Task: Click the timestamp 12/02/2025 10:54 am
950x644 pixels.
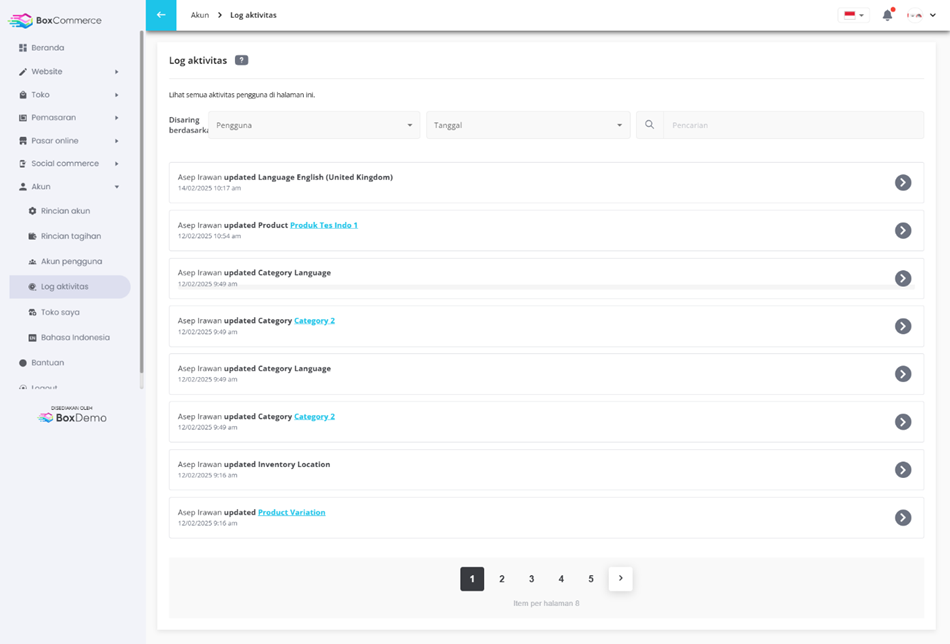Action: pyautogui.click(x=209, y=236)
